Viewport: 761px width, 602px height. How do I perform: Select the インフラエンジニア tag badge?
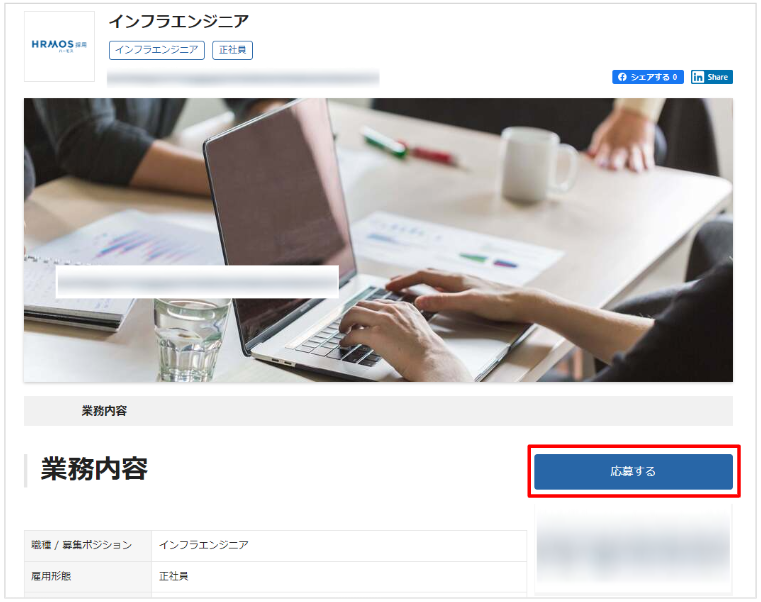pos(157,50)
